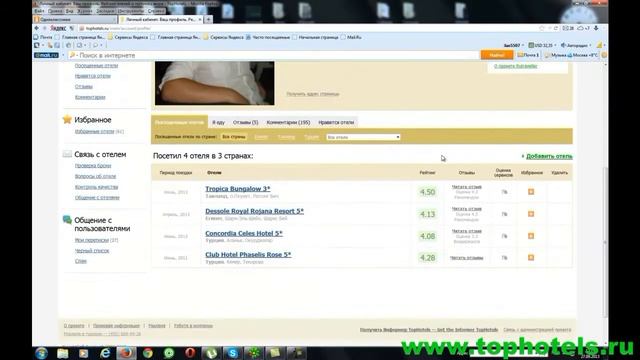Open the Часто посещаемые bookmark
Screen dimensions: 640x360
point(269,37)
